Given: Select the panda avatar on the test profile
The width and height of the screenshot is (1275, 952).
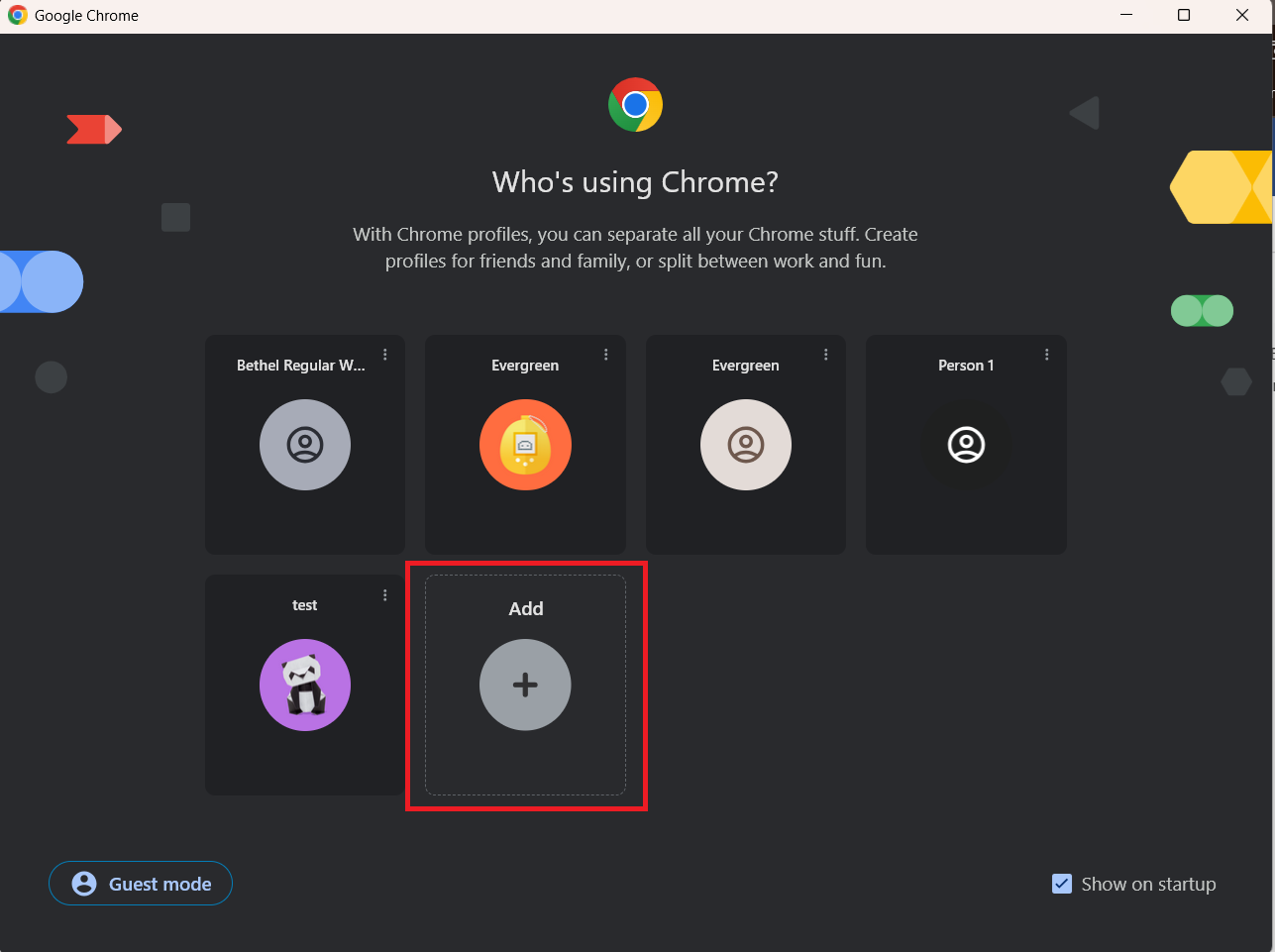Looking at the screenshot, I should point(304,685).
